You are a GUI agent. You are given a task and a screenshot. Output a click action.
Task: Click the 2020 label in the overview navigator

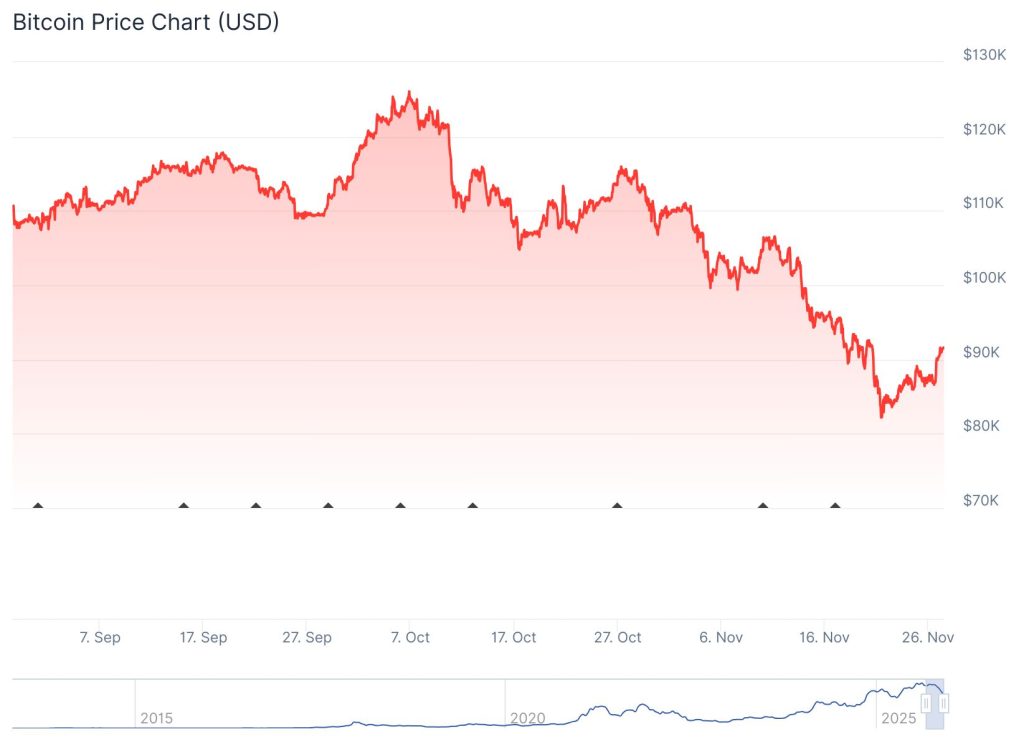coord(527,718)
